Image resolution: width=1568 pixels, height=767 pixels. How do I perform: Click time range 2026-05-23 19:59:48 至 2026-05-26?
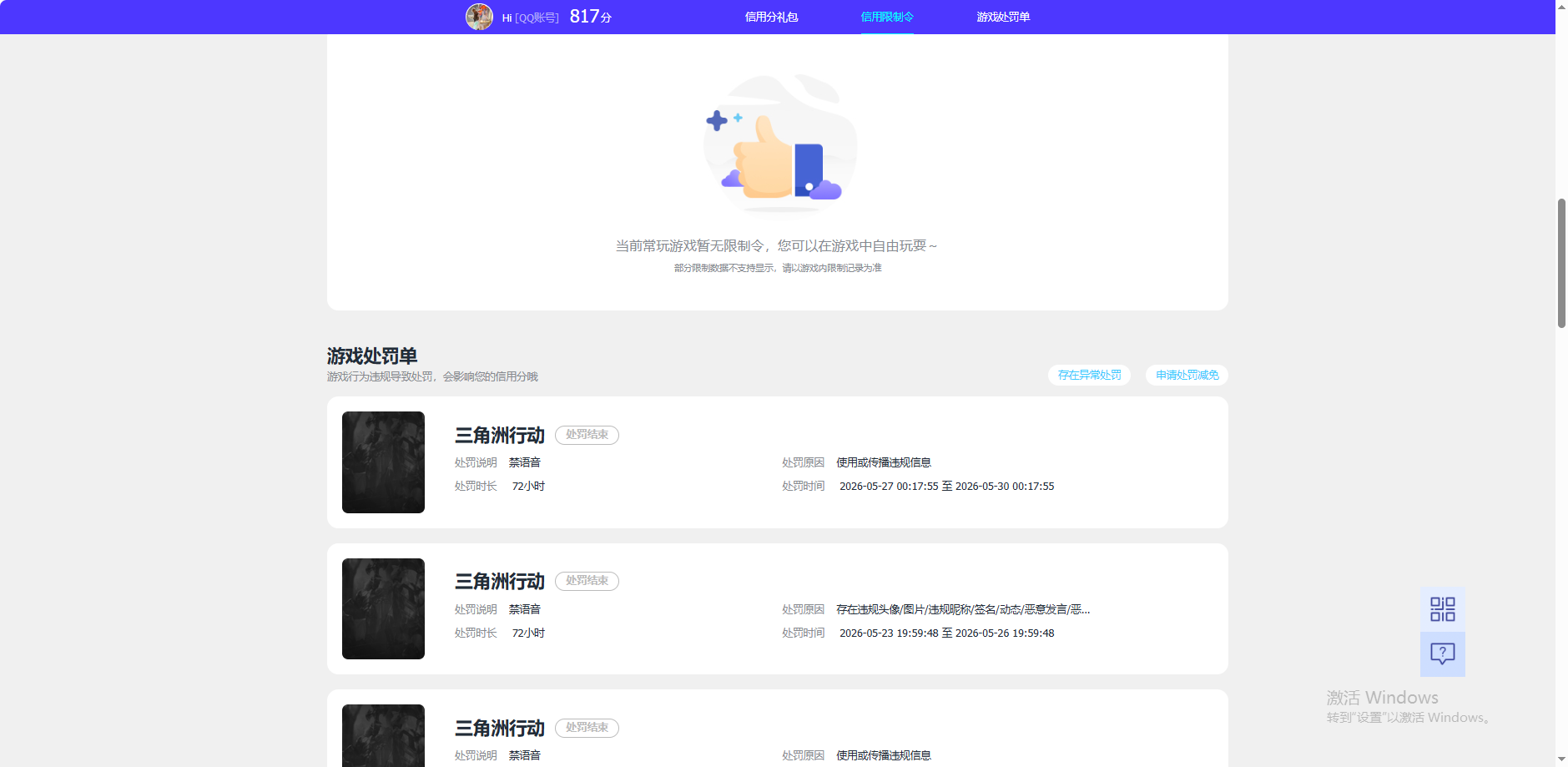tap(946, 633)
